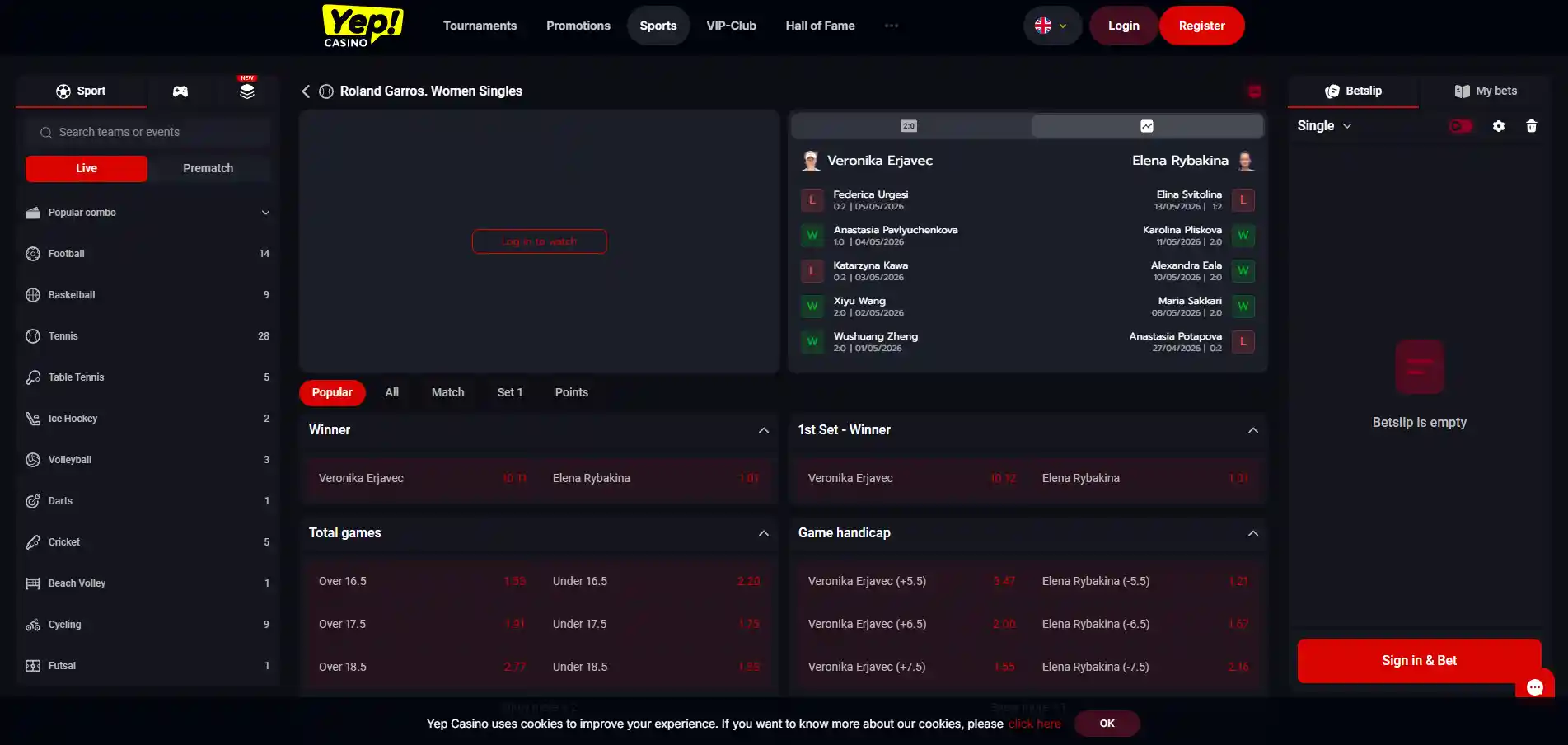Open the esports gamepad tab
This screenshot has width=1568, height=745.
point(180,91)
